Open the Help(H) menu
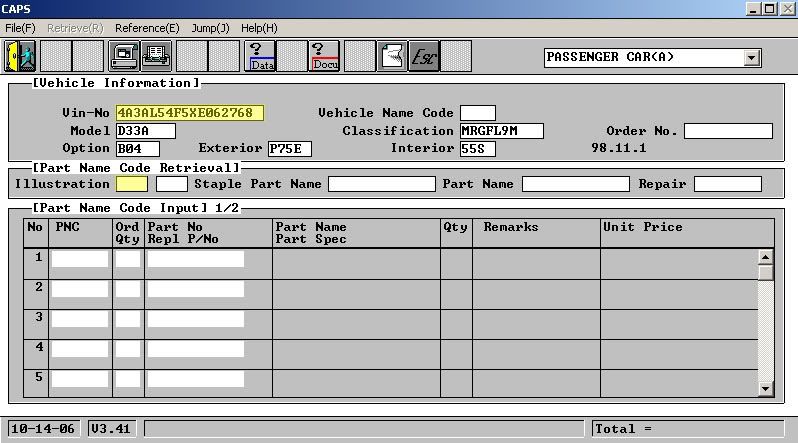This screenshot has width=798, height=443. point(259,28)
